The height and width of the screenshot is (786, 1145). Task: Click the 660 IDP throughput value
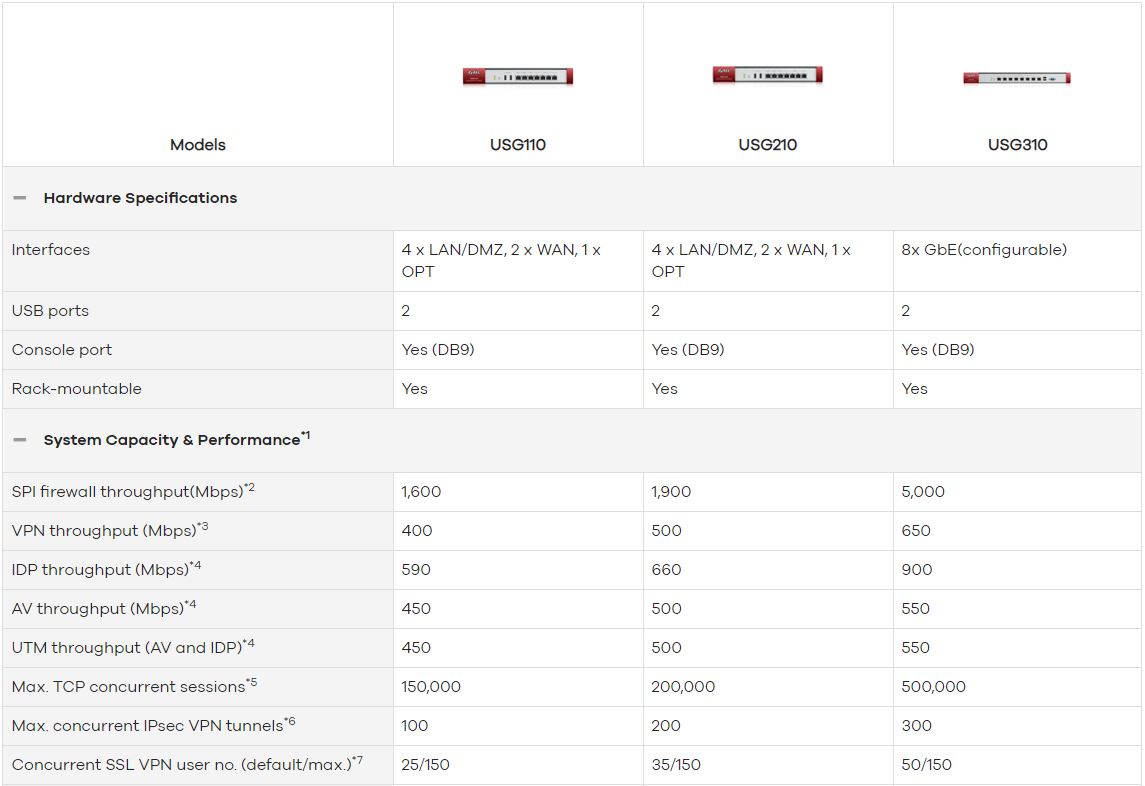click(x=666, y=569)
